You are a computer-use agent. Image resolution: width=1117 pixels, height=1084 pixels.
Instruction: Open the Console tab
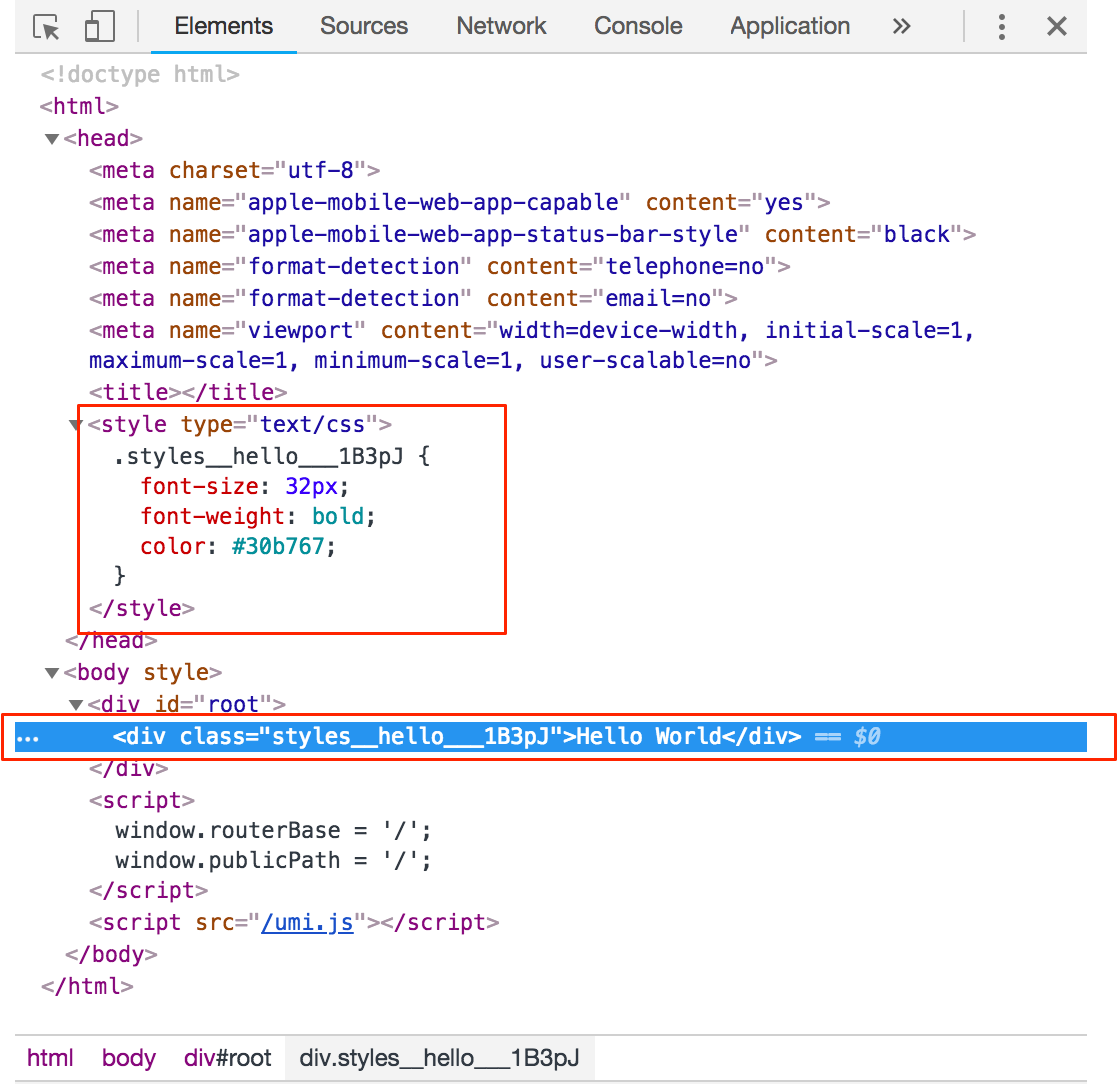[638, 26]
